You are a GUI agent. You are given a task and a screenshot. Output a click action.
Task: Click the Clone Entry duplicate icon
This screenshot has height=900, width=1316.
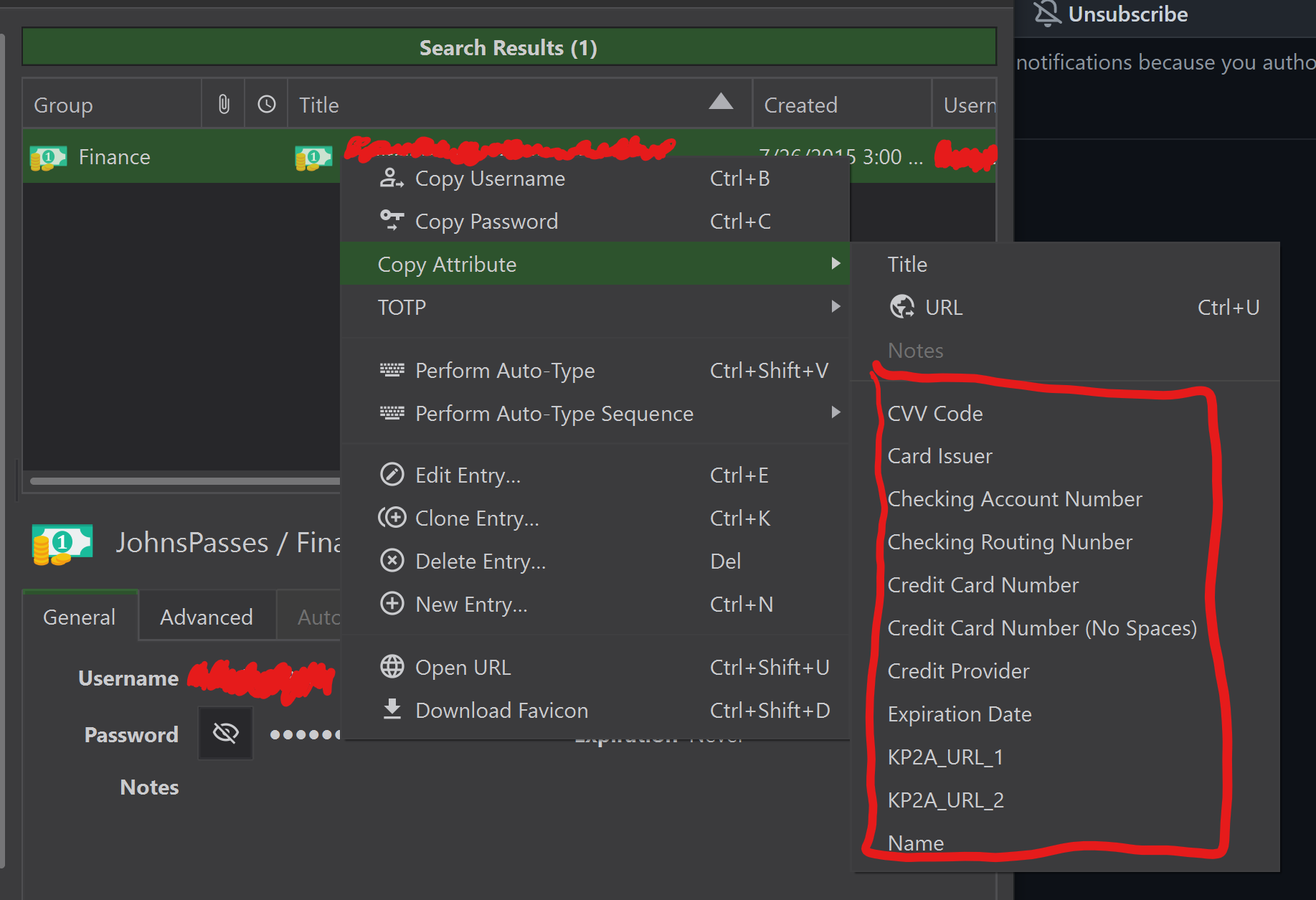point(392,518)
